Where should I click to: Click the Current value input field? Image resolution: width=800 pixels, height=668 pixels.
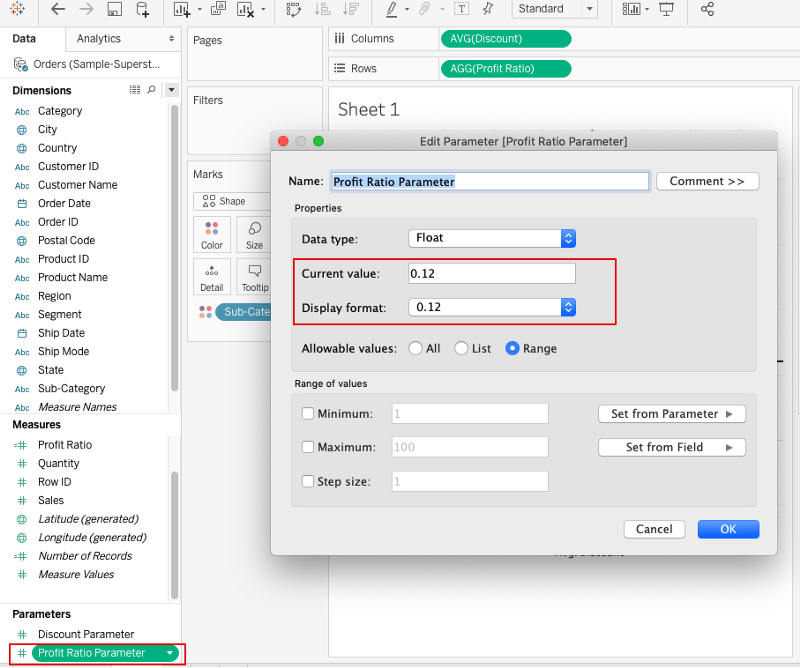[491, 273]
